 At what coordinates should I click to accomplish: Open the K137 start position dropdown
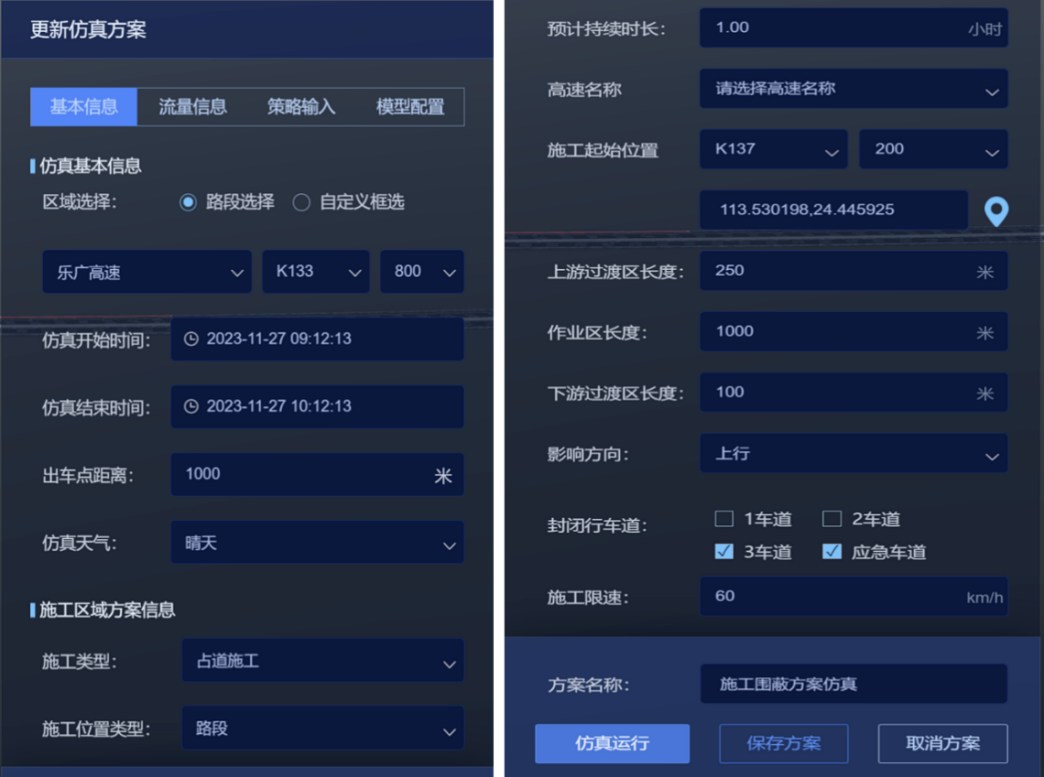pos(774,149)
